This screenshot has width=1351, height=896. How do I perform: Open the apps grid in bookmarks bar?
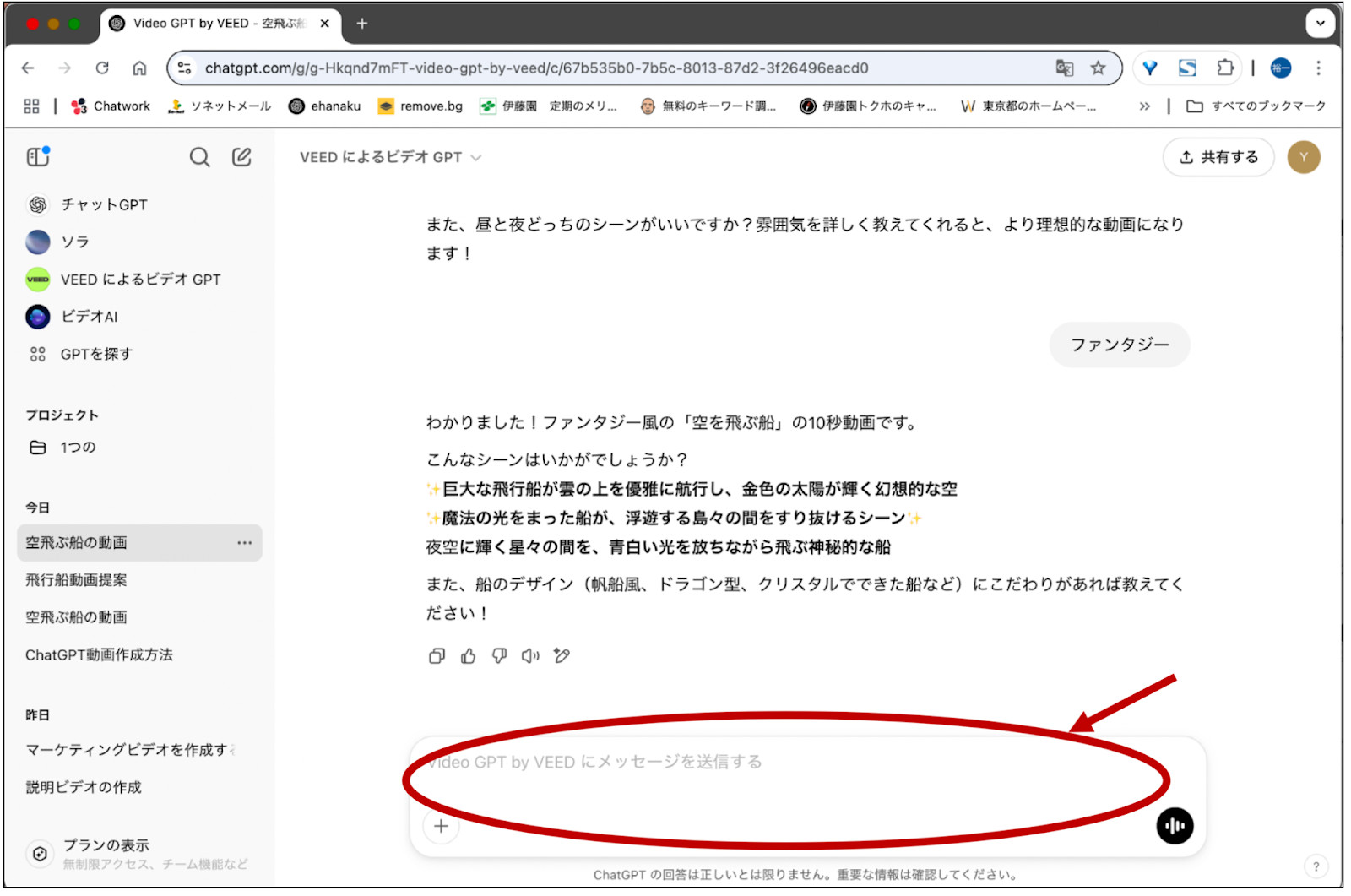pos(31,106)
